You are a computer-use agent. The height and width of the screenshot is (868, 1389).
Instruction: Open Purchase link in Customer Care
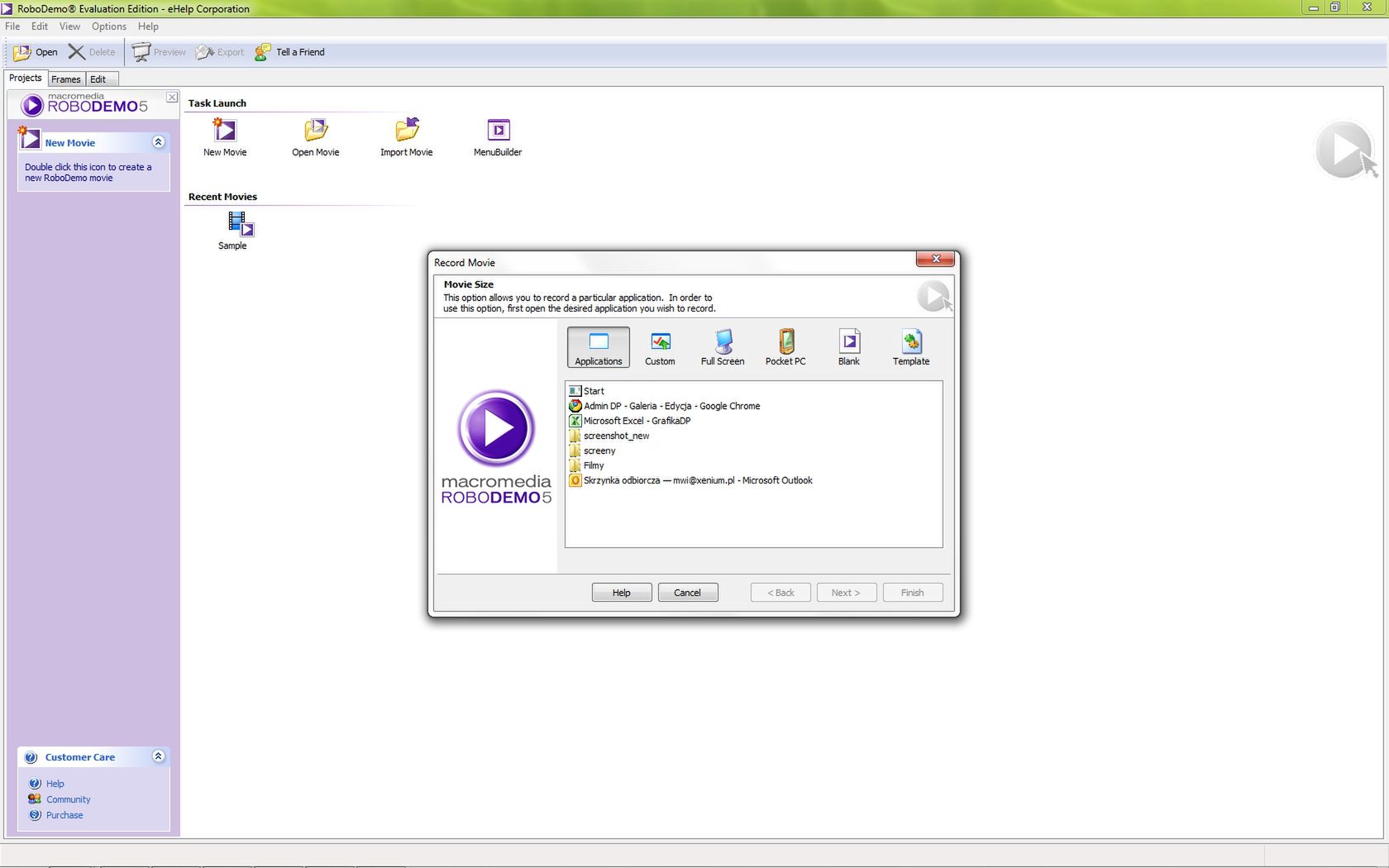click(64, 815)
